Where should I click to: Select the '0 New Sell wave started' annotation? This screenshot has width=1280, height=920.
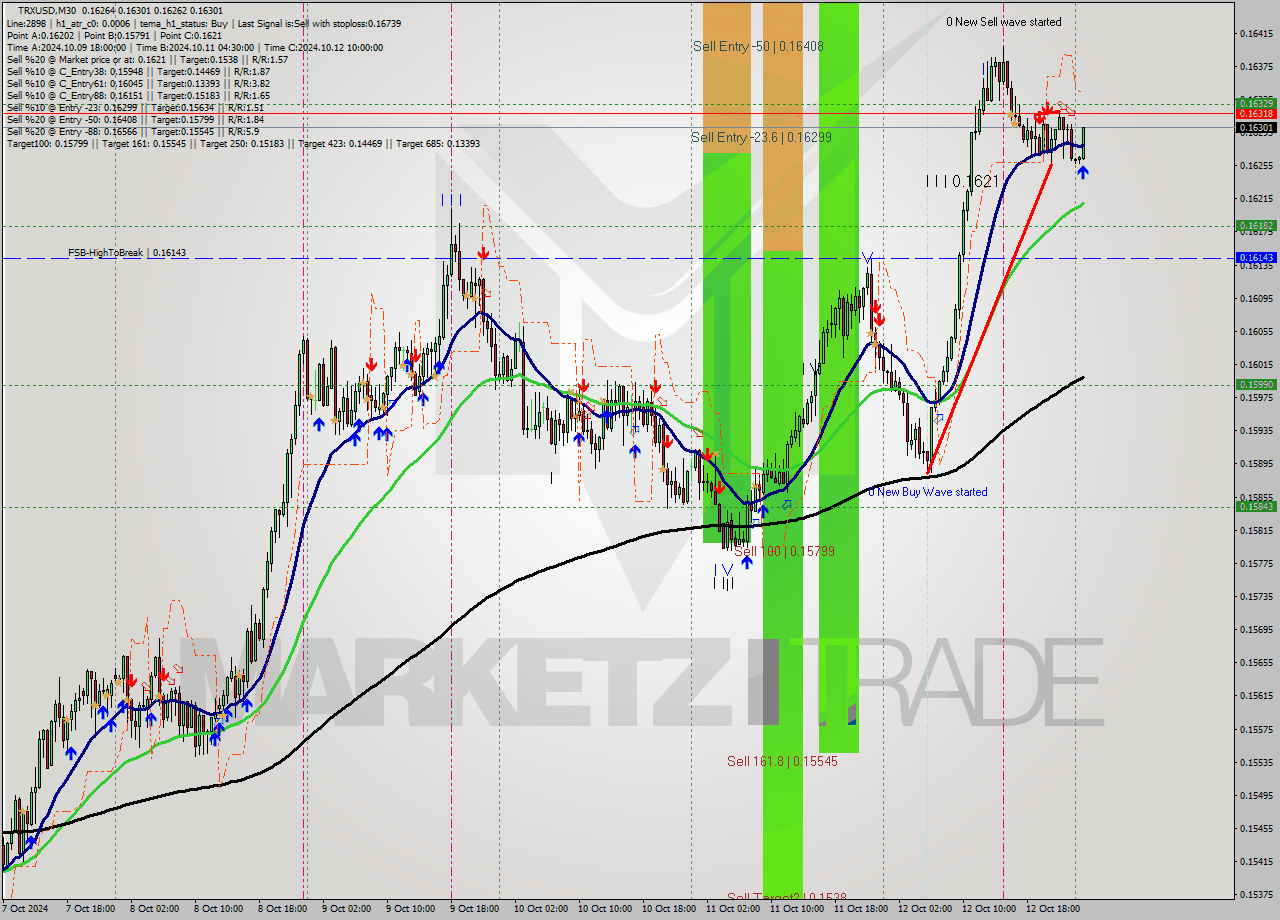pyautogui.click(x=1004, y=22)
